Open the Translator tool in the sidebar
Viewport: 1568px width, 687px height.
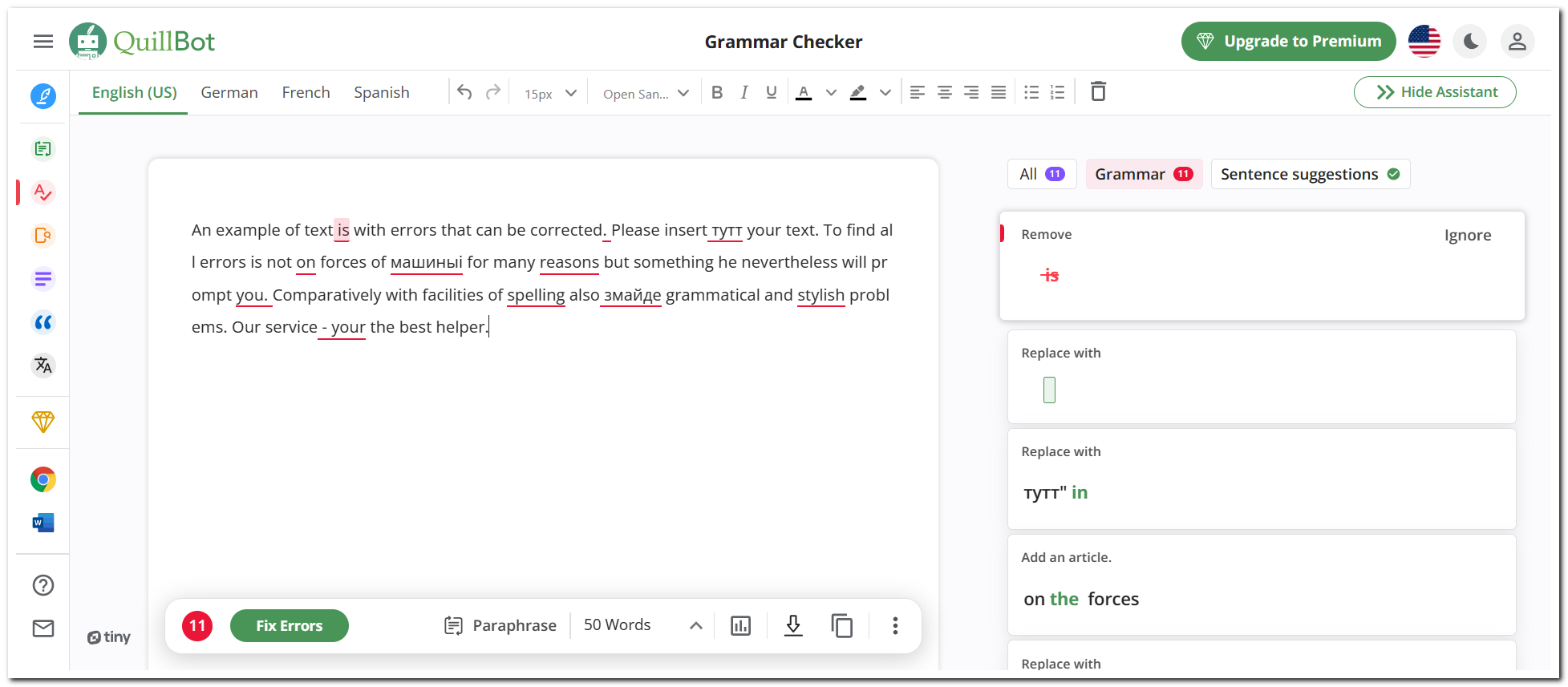[43, 366]
